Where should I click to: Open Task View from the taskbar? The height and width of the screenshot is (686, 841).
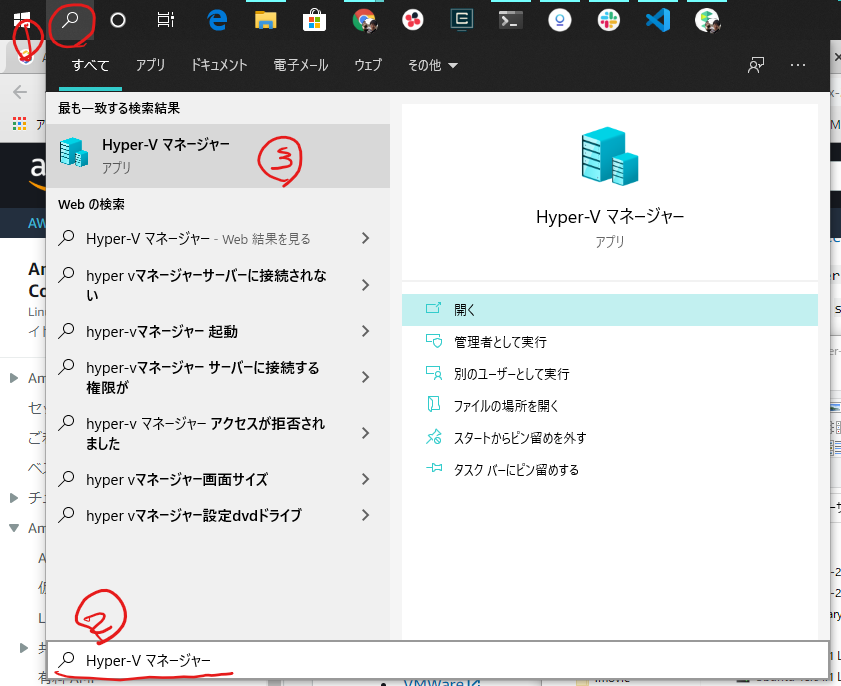pyautogui.click(x=165, y=20)
